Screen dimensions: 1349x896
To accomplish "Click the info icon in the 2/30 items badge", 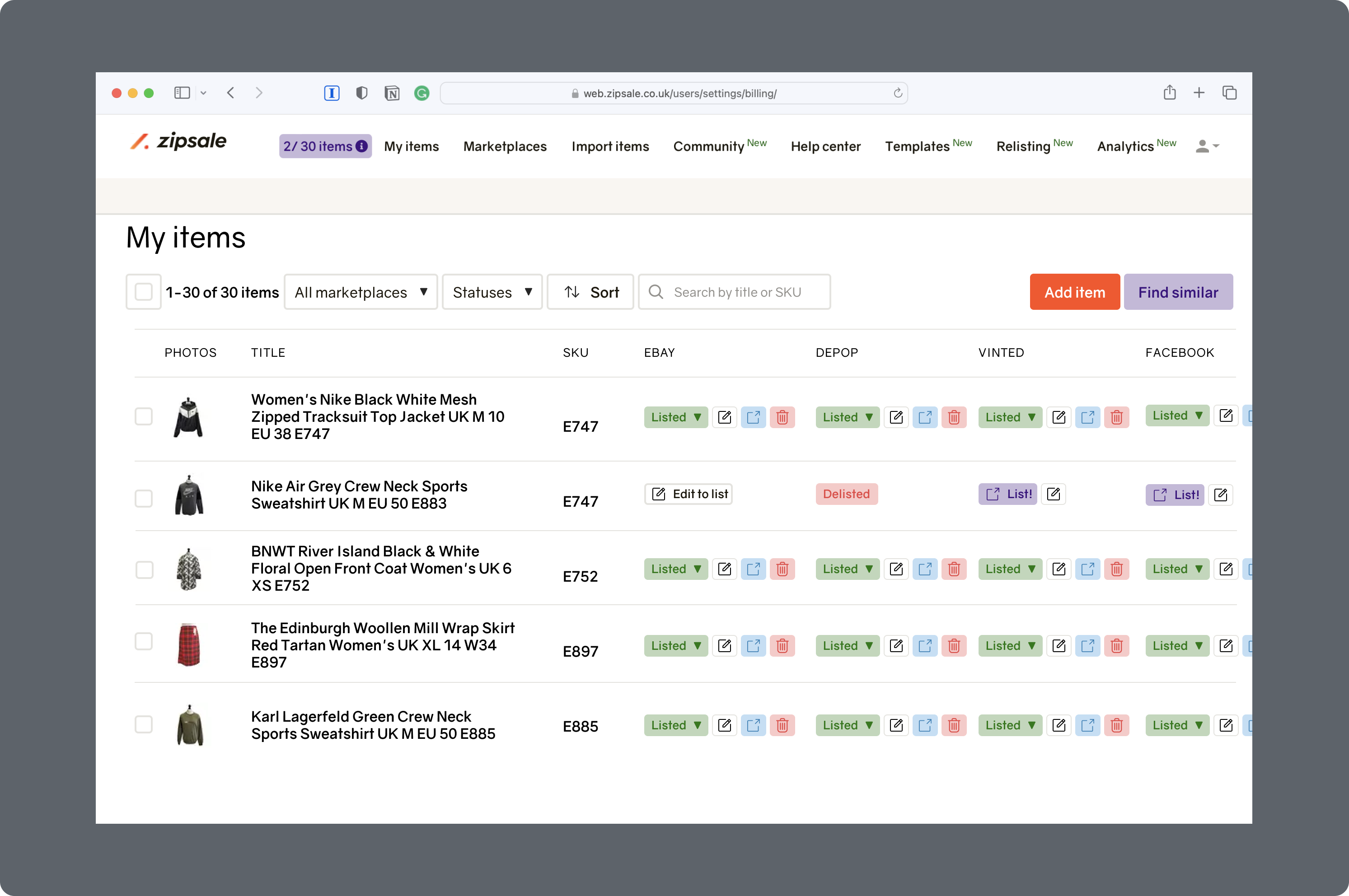I will pos(362,146).
